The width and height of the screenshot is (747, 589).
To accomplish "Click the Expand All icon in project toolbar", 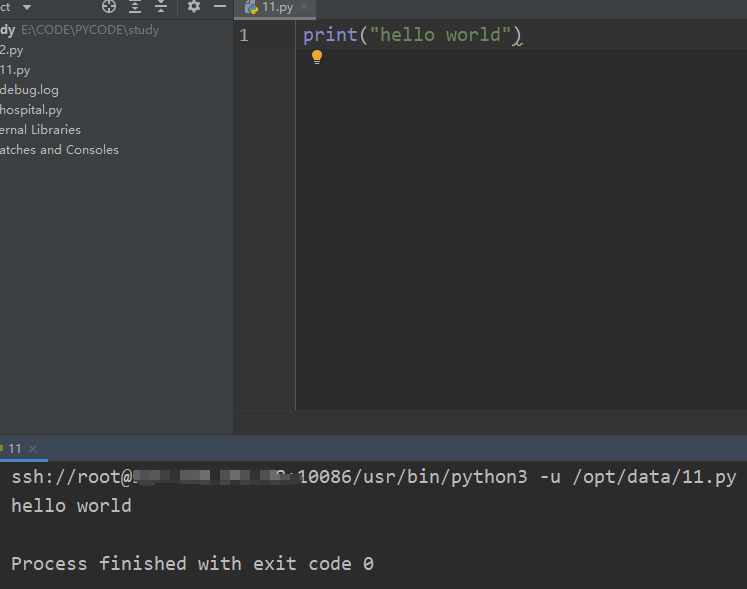I will (x=135, y=7).
